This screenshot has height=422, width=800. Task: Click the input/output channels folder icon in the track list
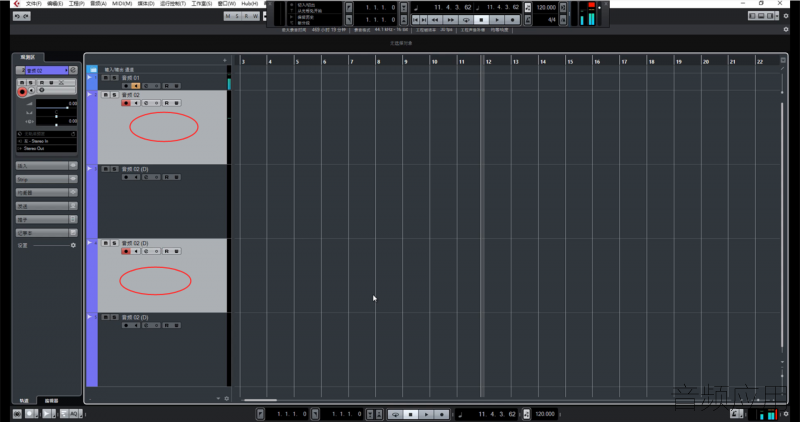[x=93, y=69]
